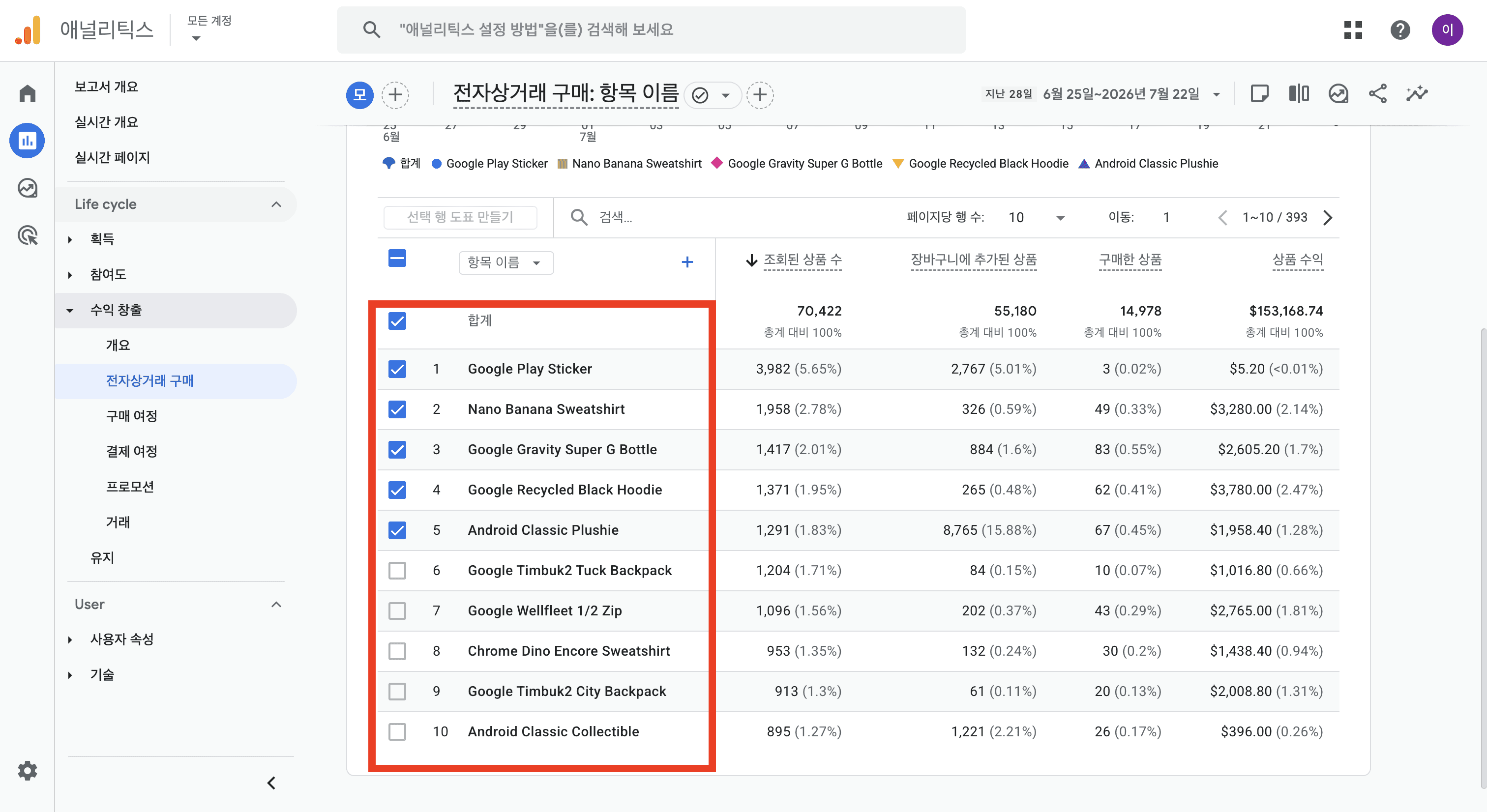Open the 항목 이름 dimension dropdown
The image size is (1487, 812).
[506, 262]
